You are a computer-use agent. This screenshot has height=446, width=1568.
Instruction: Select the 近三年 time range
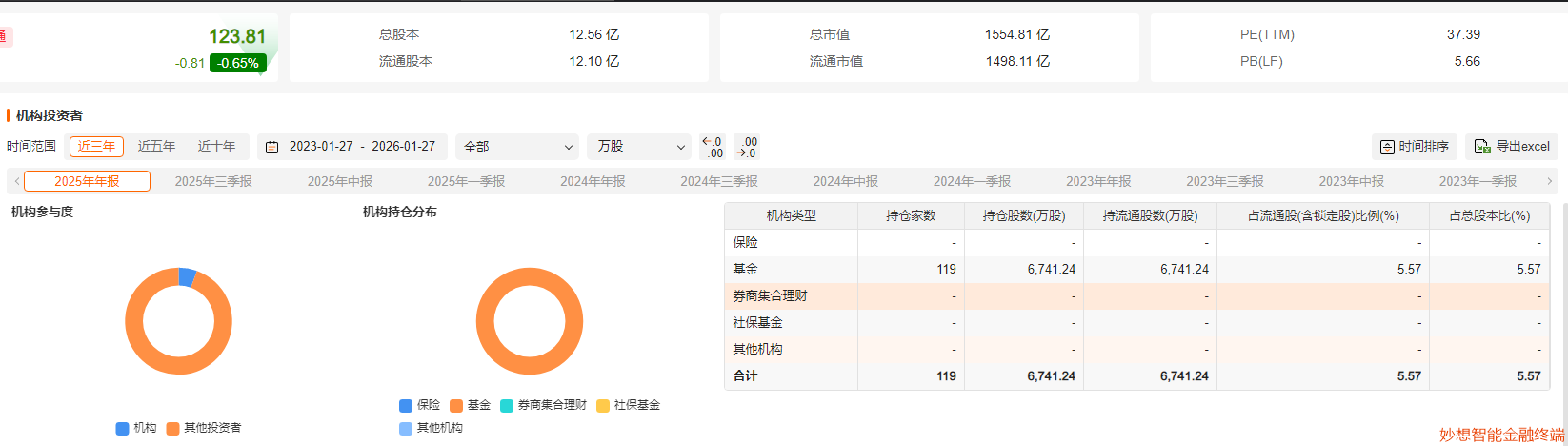(96, 147)
